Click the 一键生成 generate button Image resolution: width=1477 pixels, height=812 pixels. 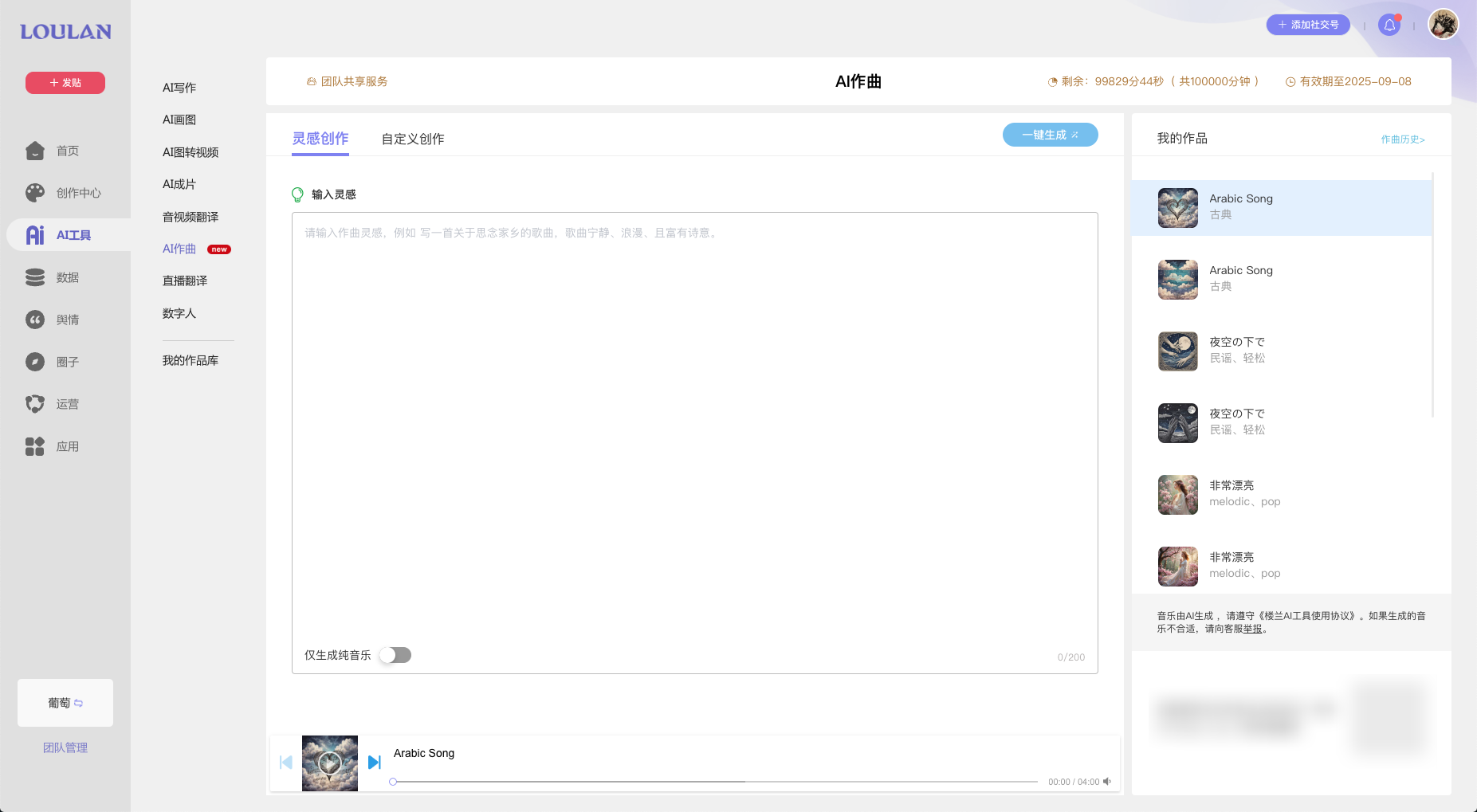click(1050, 135)
